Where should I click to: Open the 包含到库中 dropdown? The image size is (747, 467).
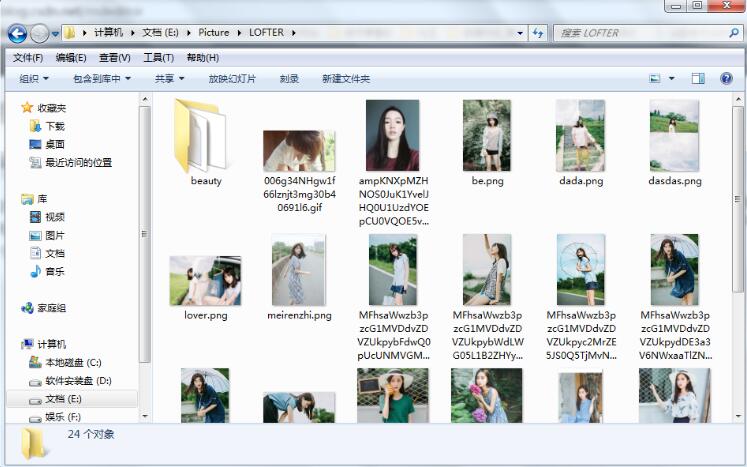coord(102,79)
